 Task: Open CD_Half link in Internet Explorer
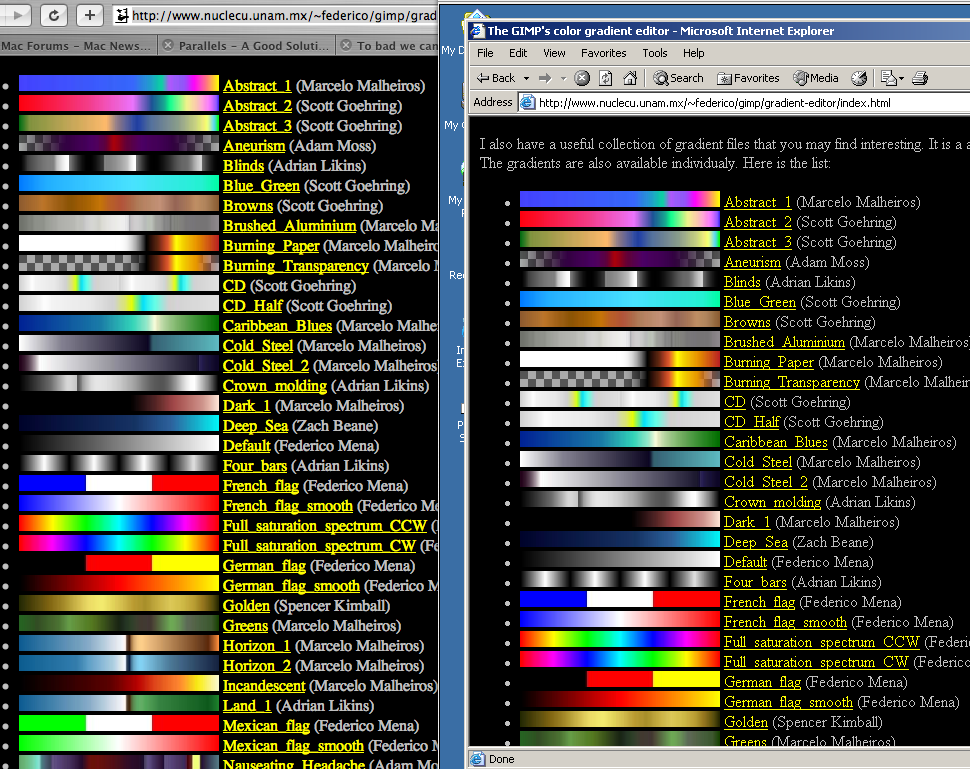(x=752, y=422)
